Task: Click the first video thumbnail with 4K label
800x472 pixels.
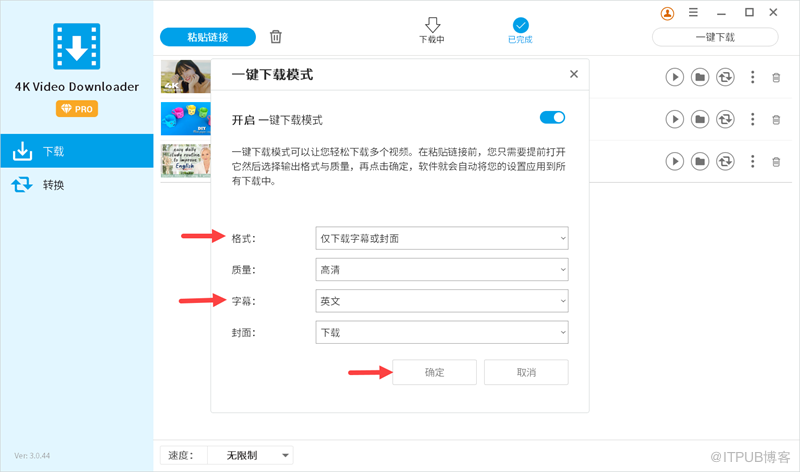Action: 186,77
